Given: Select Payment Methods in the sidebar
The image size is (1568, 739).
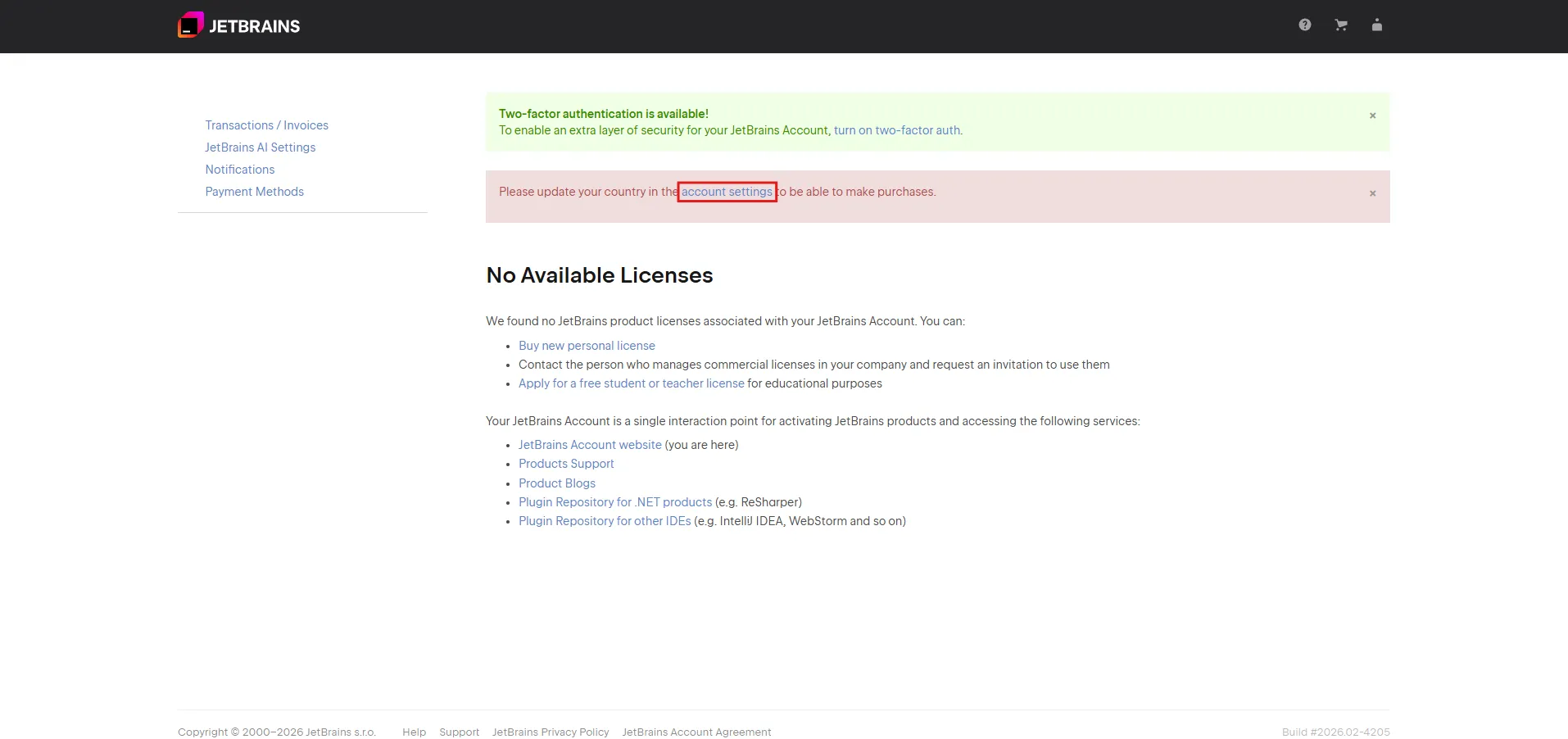Looking at the screenshot, I should click(x=254, y=192).
